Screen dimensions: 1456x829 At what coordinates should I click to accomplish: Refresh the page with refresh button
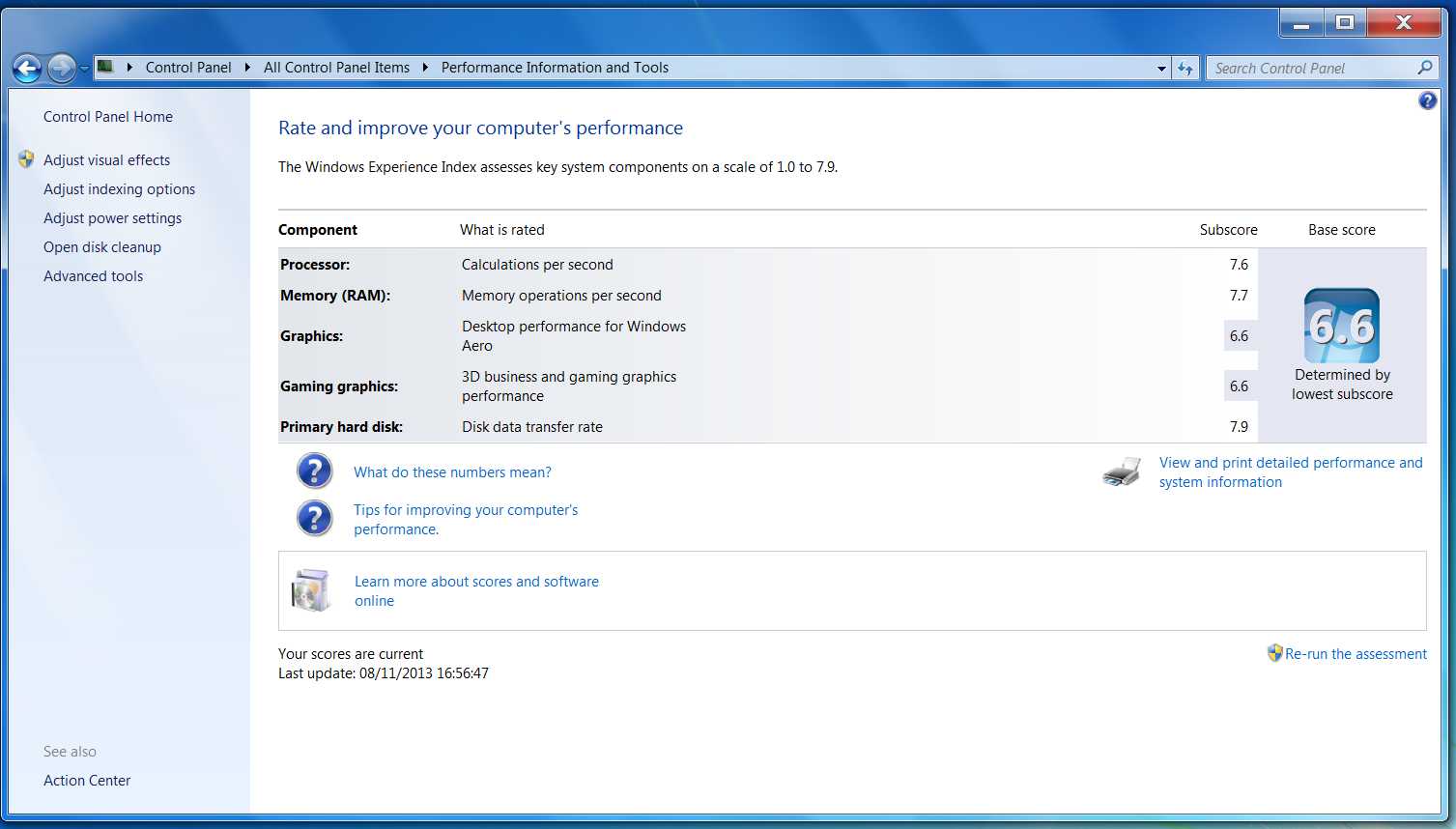point(1185,69)
